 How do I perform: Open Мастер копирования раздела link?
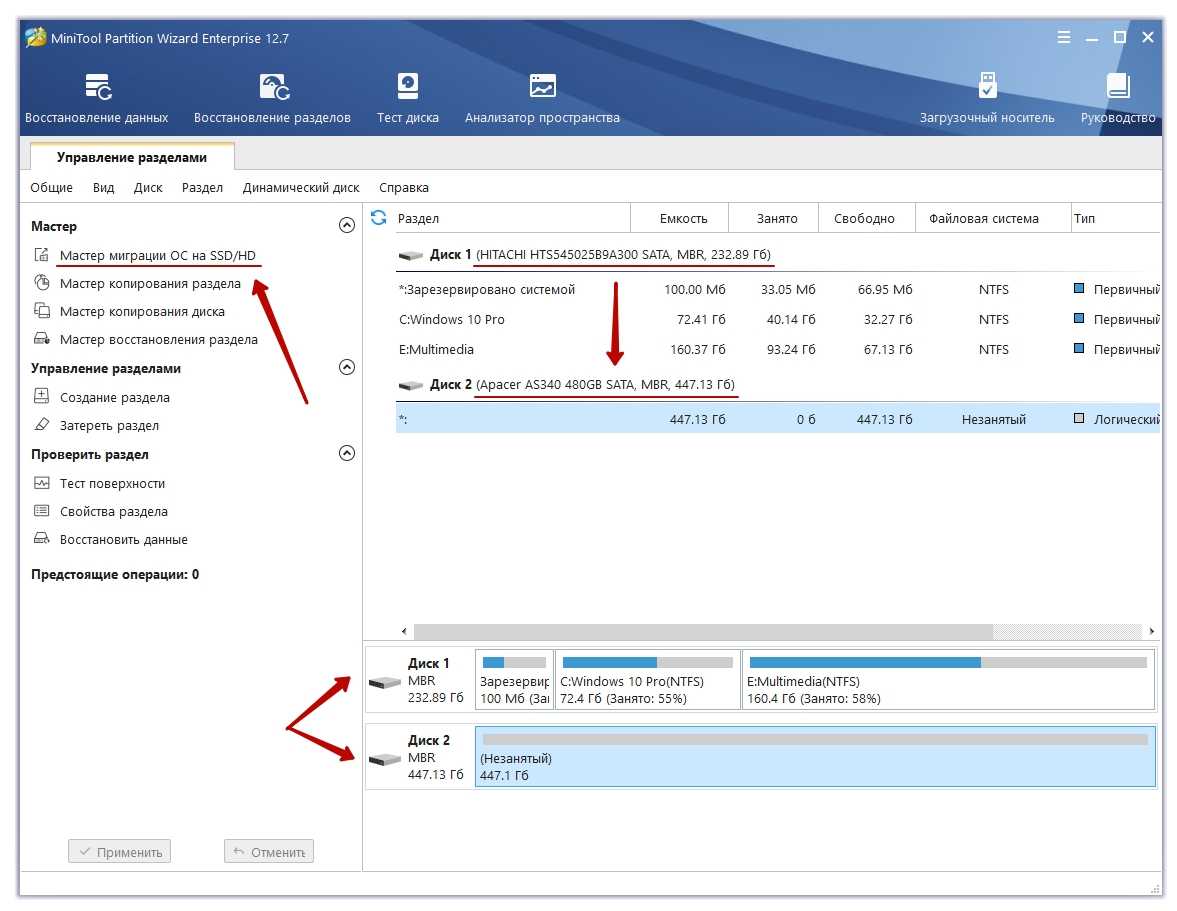click(150, 283)
